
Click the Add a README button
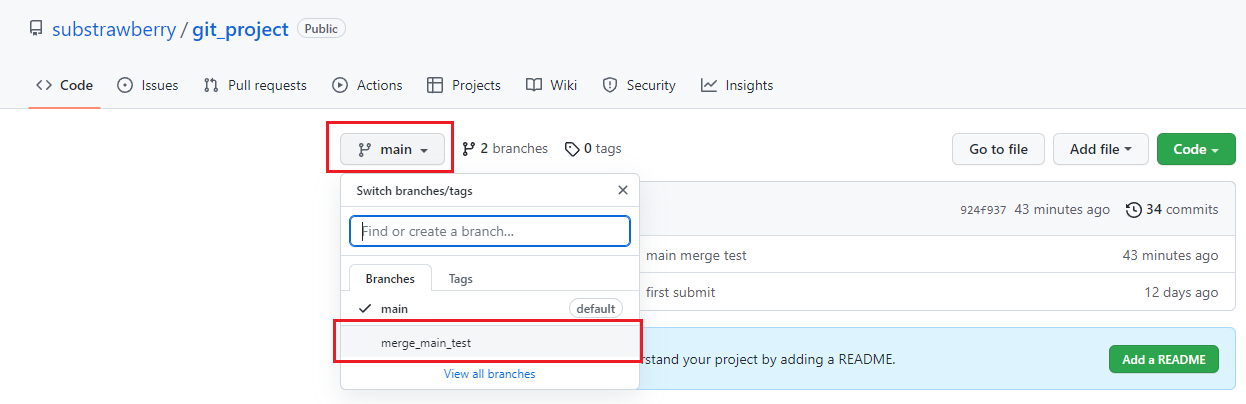pos(1164,359)
